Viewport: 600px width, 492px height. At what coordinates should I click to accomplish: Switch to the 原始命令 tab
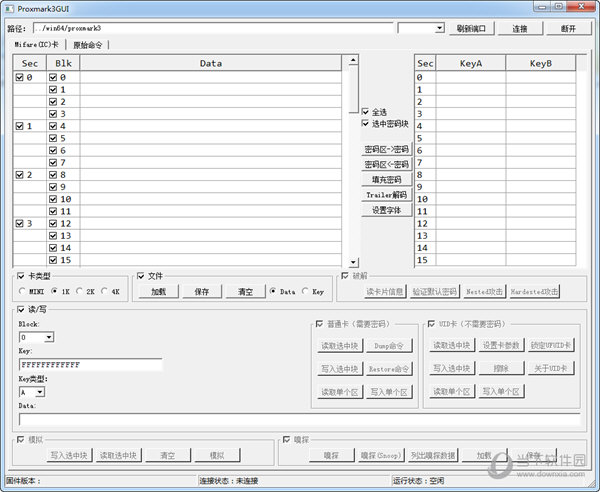[x=88, y=45]
